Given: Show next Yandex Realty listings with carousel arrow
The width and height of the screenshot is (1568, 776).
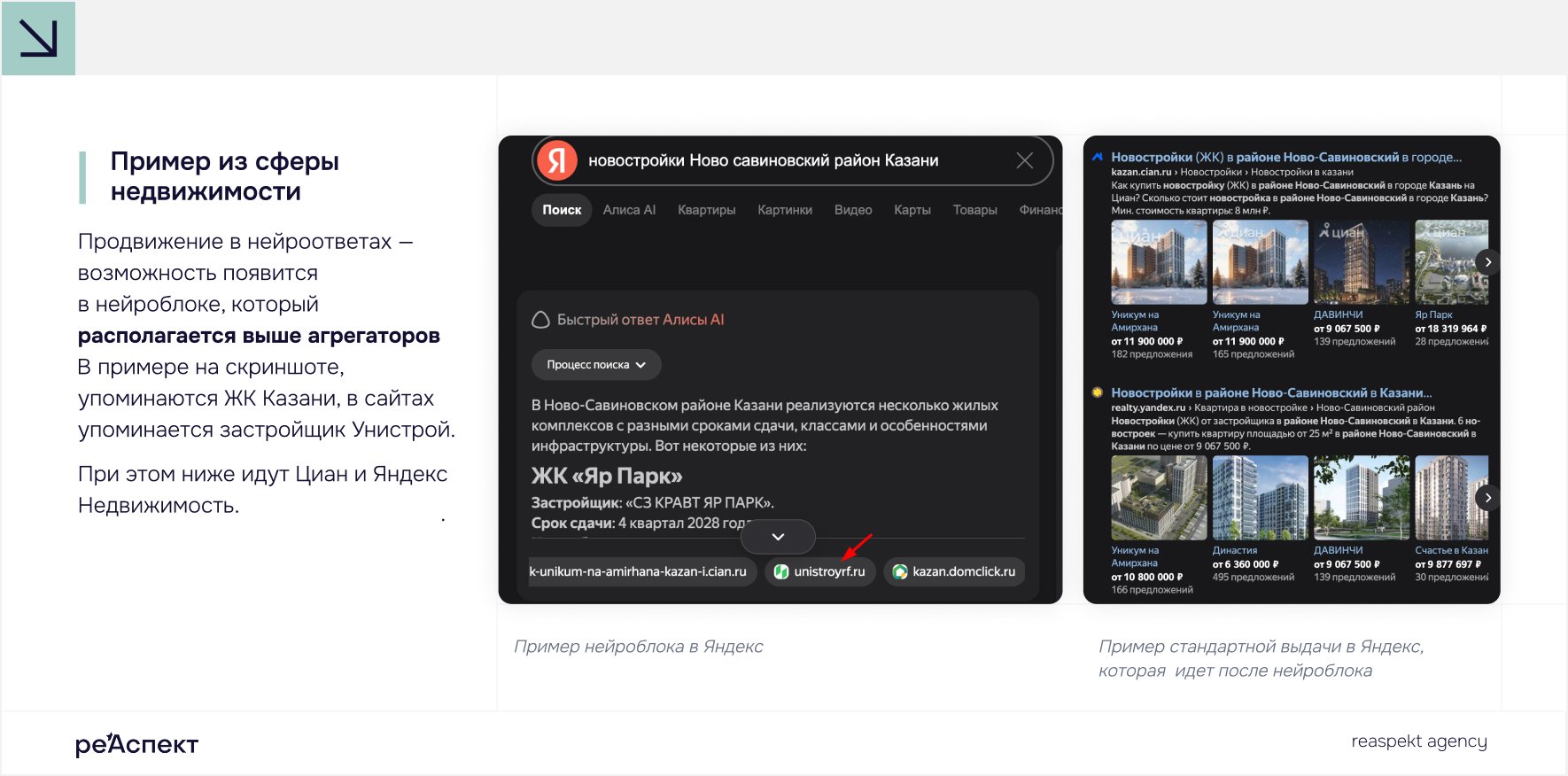Looking at the screenshot, I should click(1488, 498).
